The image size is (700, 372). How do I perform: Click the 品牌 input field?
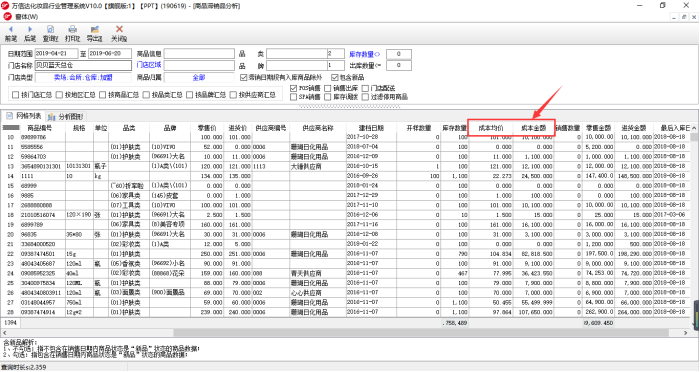[297, 65]
